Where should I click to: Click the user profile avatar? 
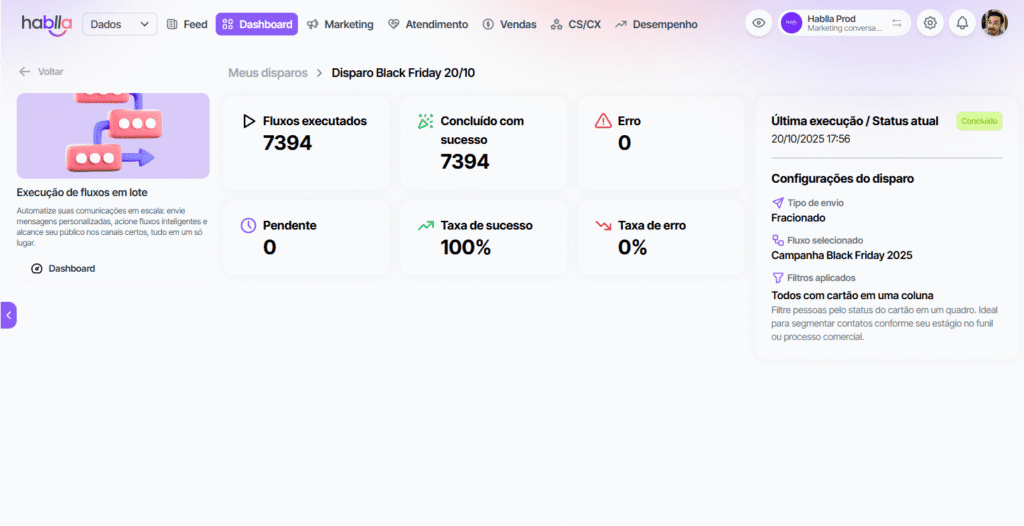click(x=994, y=23)
